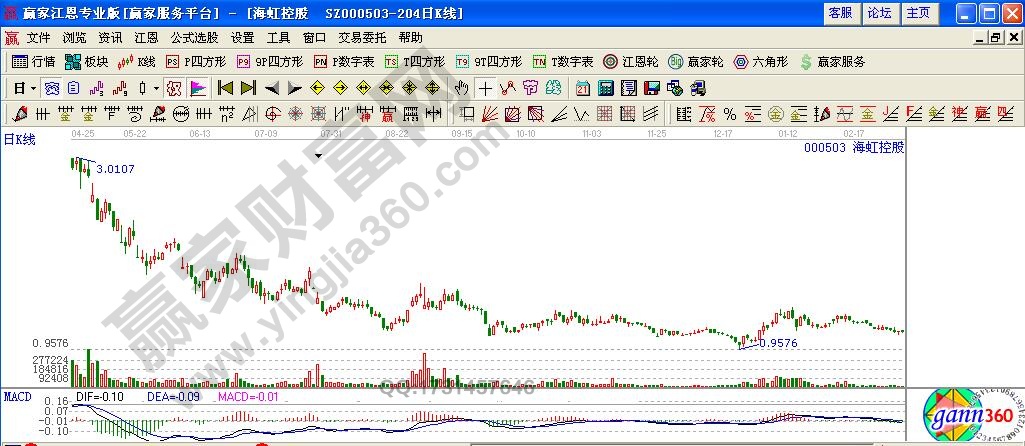Toggle the colored flag indicator button
The image size is (1025, 446).
point(198,88)
